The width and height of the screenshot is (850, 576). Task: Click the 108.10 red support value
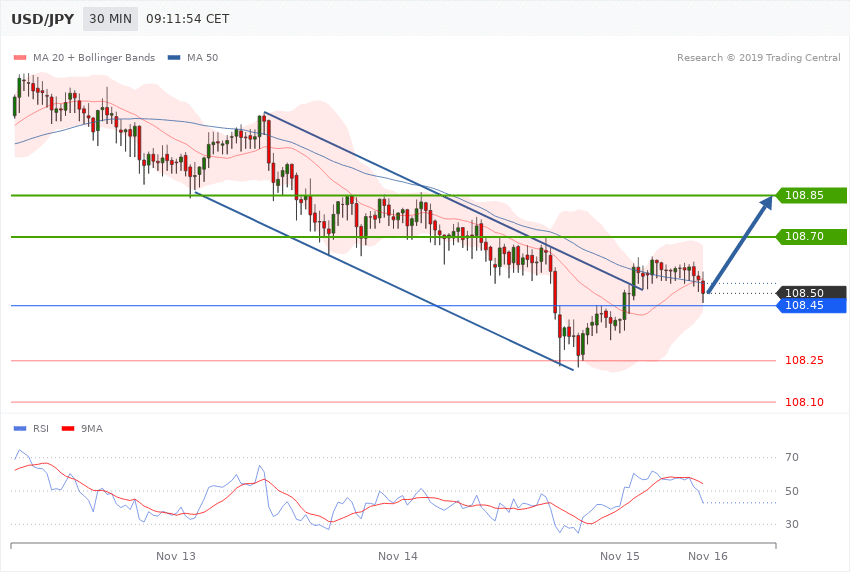click(804, 402)
